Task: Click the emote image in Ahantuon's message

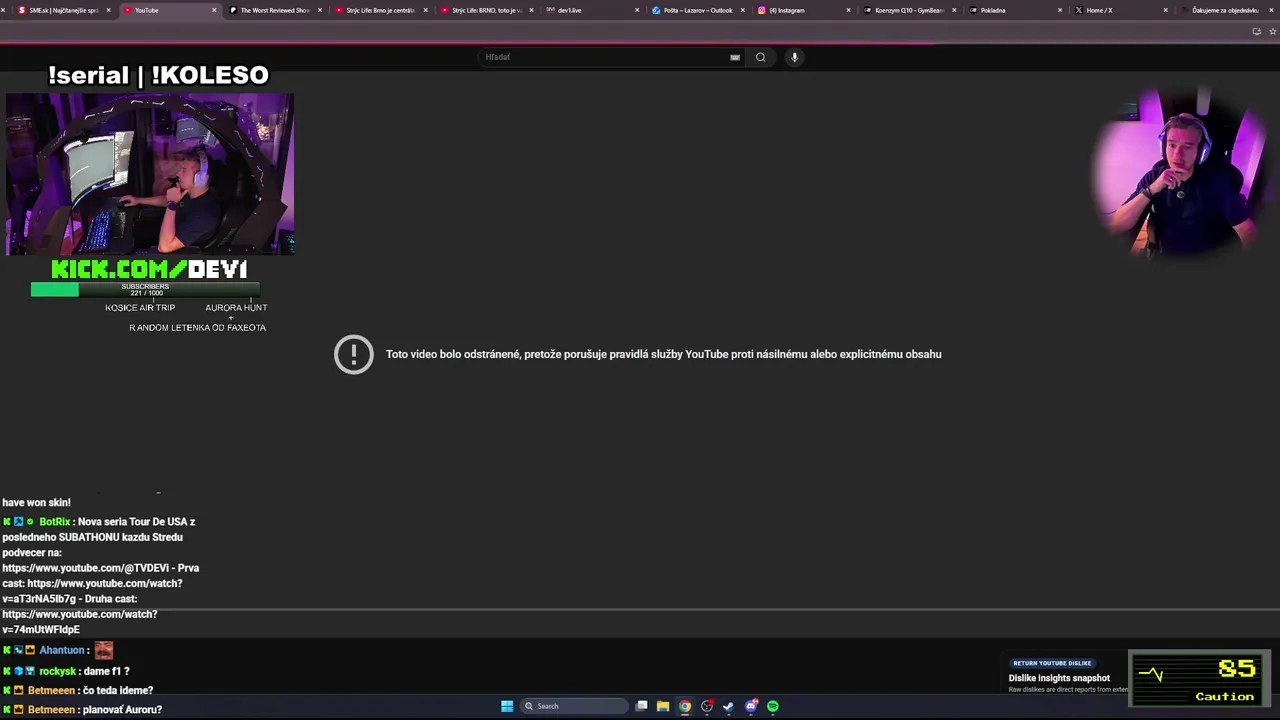Action: (x=104, y=650)
